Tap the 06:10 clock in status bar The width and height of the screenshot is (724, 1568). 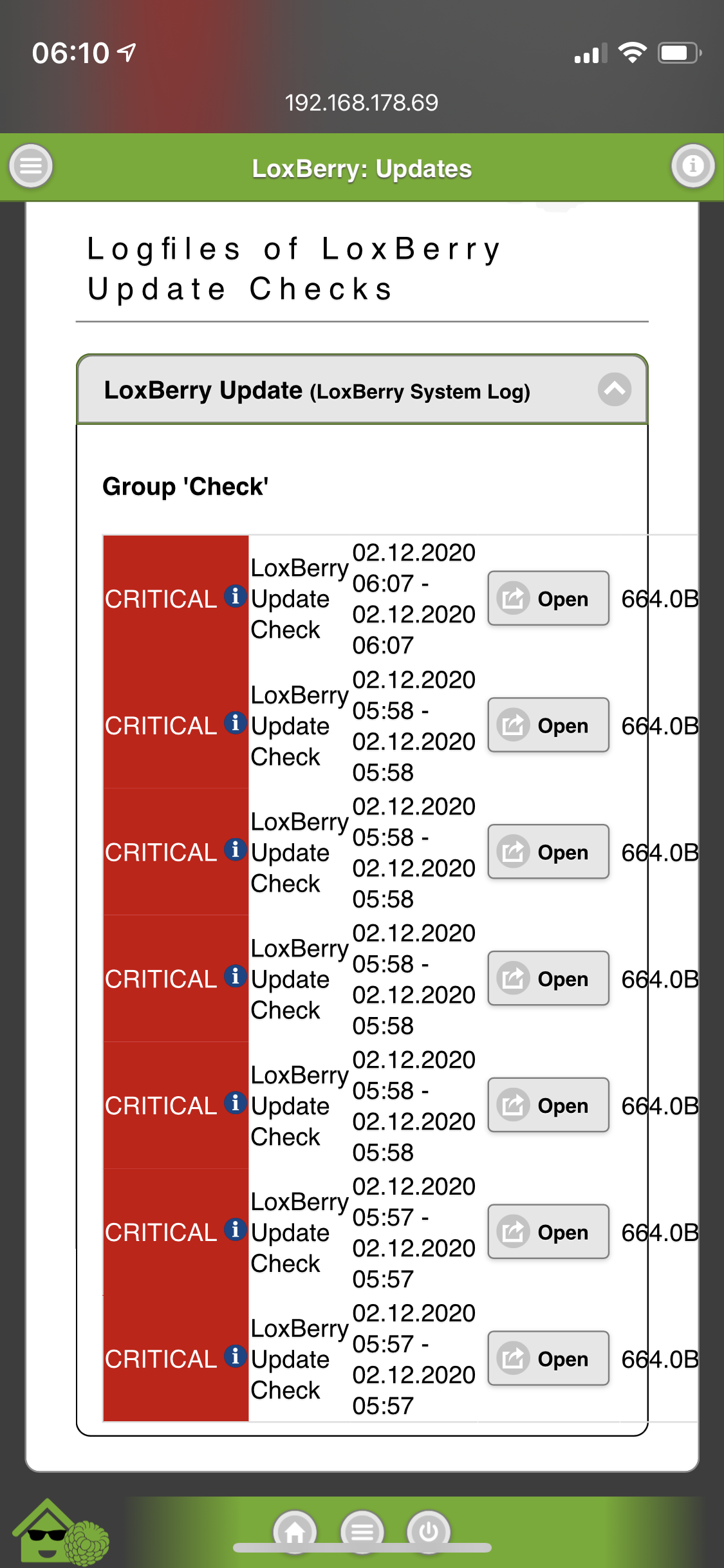(71, 53)
